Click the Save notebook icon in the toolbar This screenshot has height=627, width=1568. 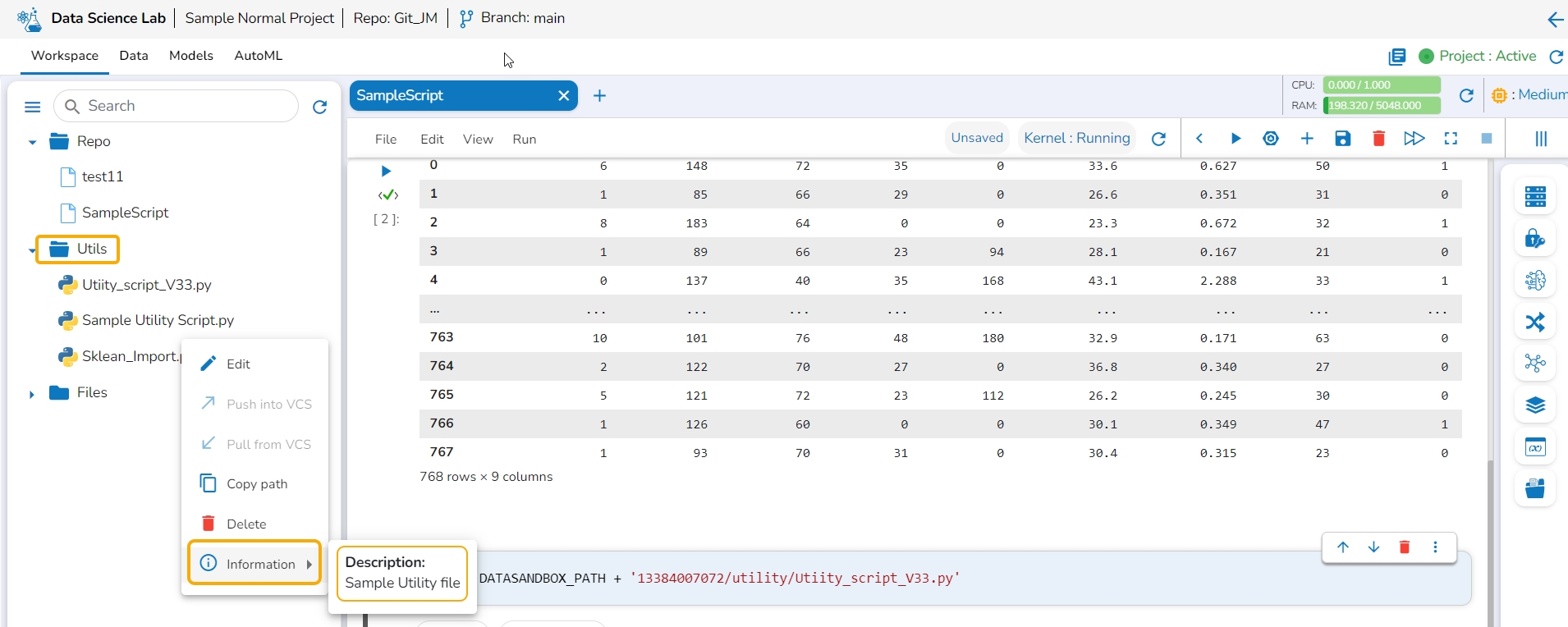coord(1342,139)
